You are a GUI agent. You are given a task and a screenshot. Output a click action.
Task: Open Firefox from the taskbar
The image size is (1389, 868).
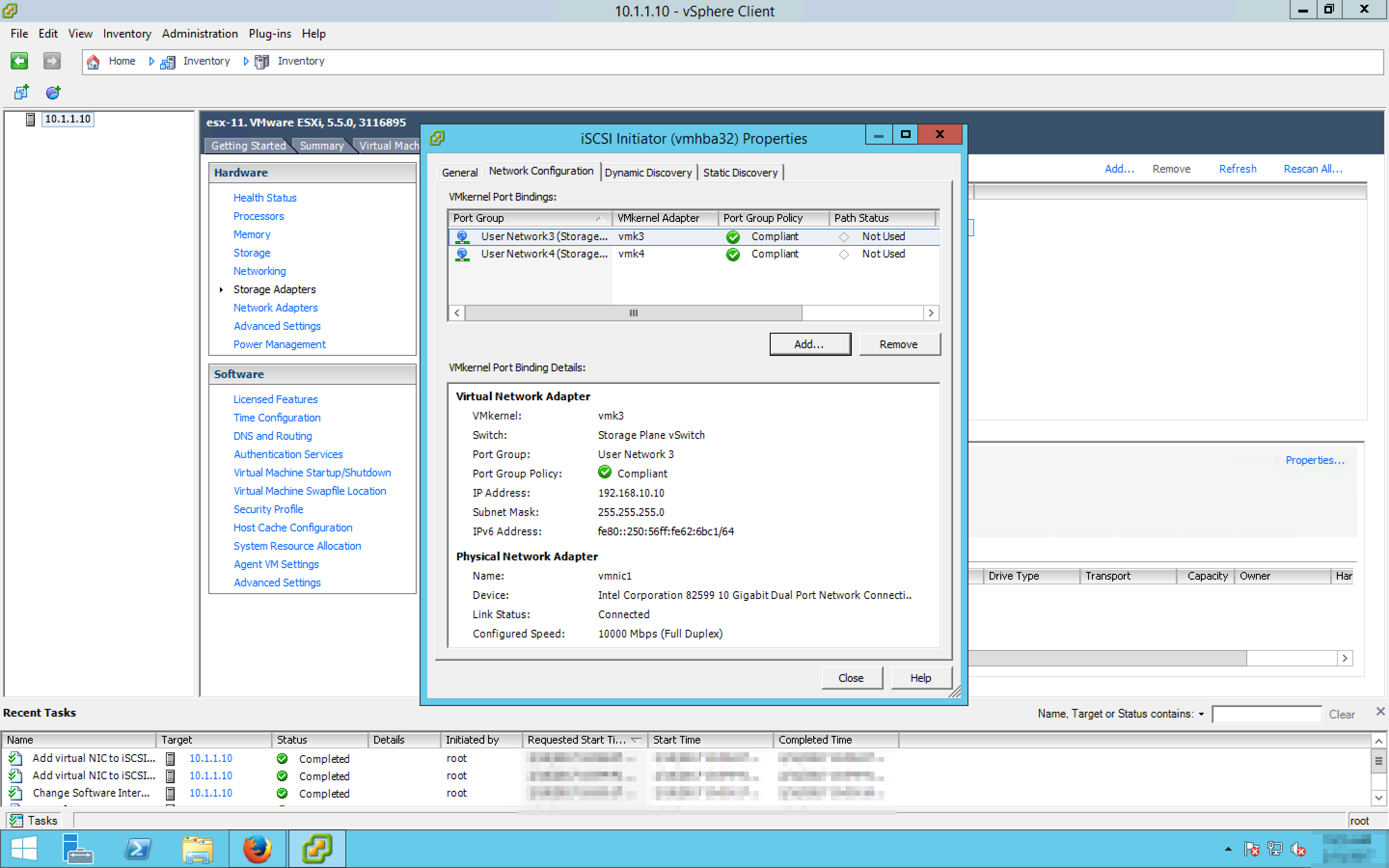(257, 848)
